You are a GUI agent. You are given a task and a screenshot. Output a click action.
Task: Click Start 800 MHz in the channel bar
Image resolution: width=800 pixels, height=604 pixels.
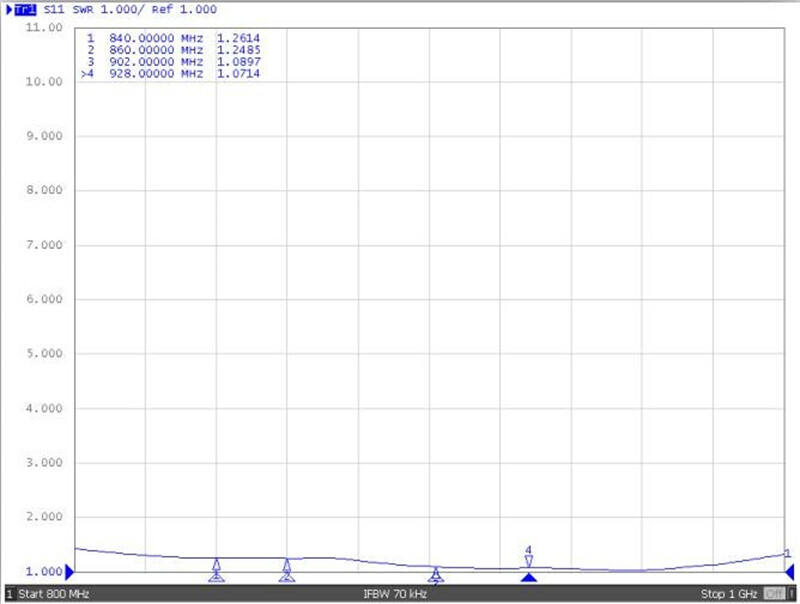(54, 594)
